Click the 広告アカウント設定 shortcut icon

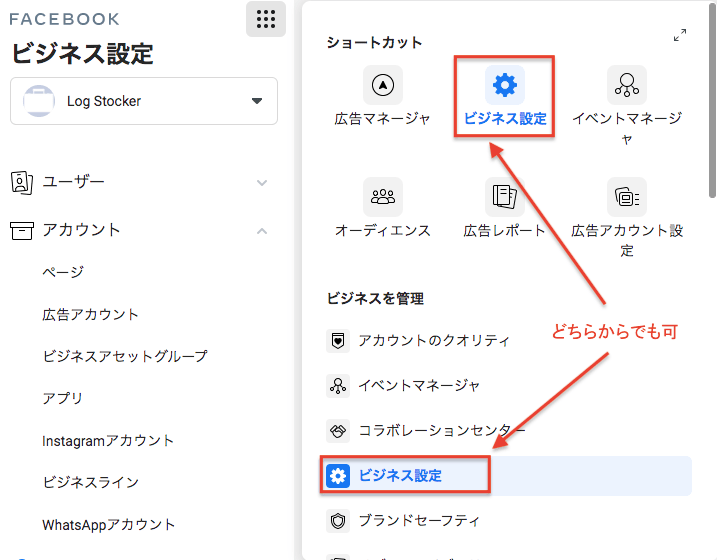click(627, 197)
